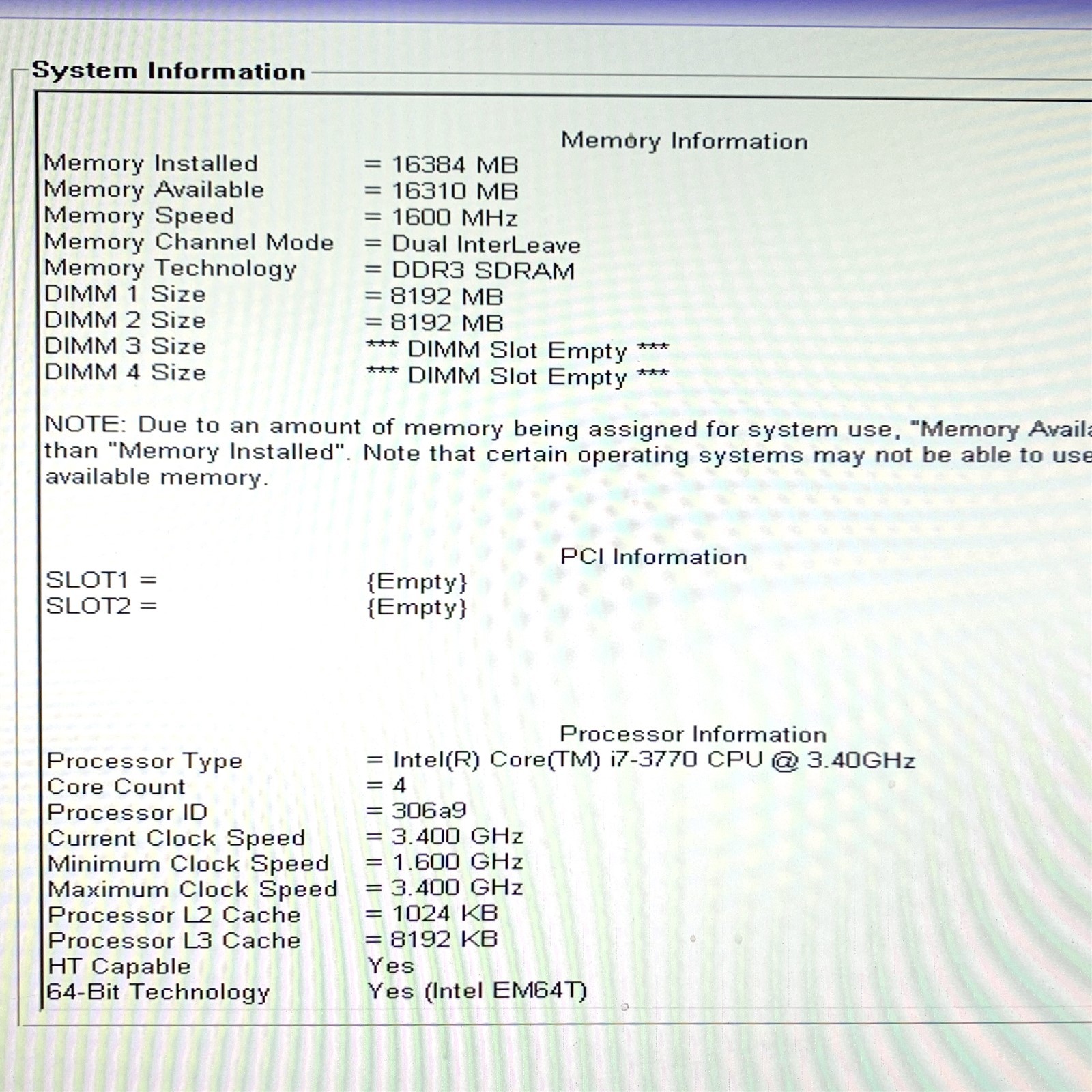Click the System Information heading
Screen dimensions: 1092x1092
[169, 71]
